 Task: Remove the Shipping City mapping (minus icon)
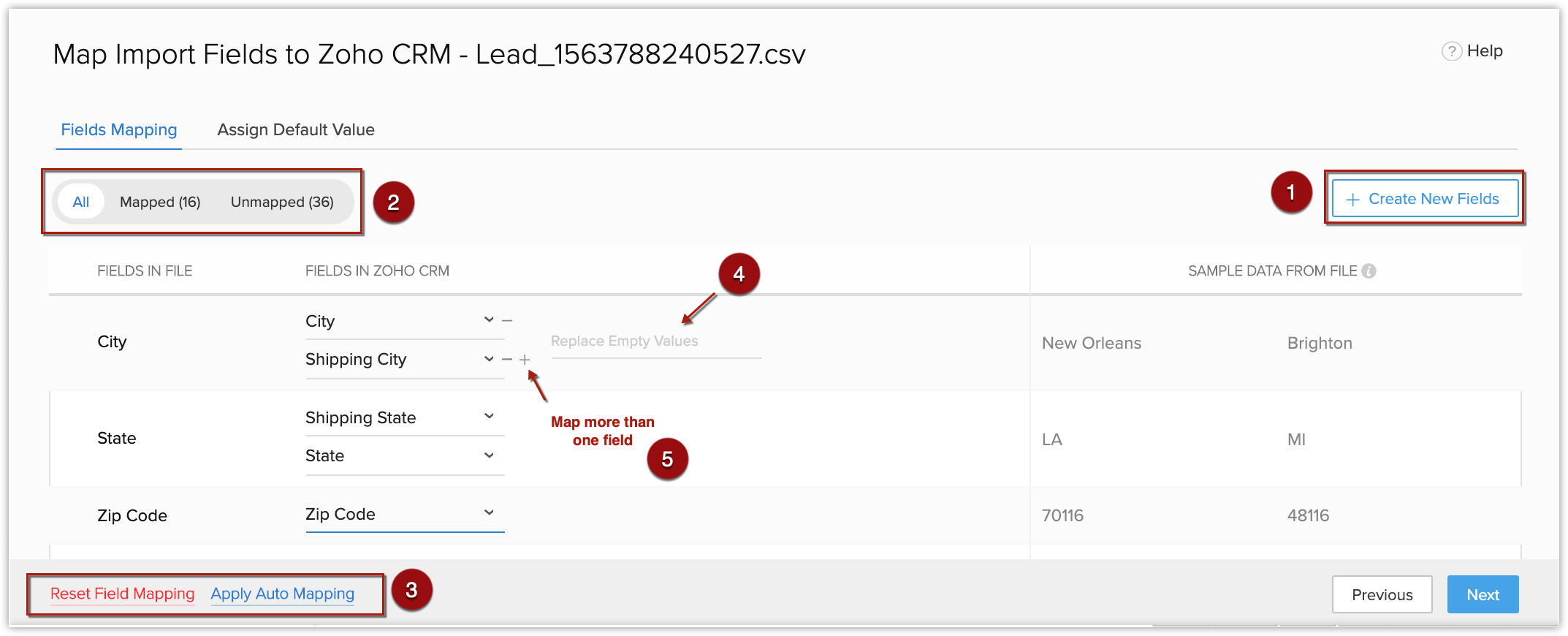coord(507,359)
